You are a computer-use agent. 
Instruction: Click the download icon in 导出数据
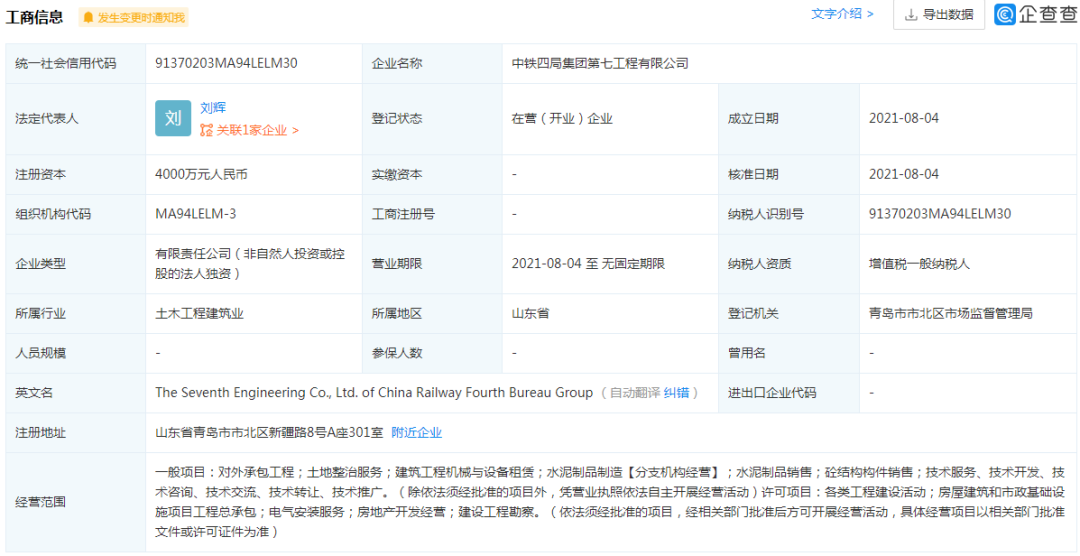click(911, 14)
